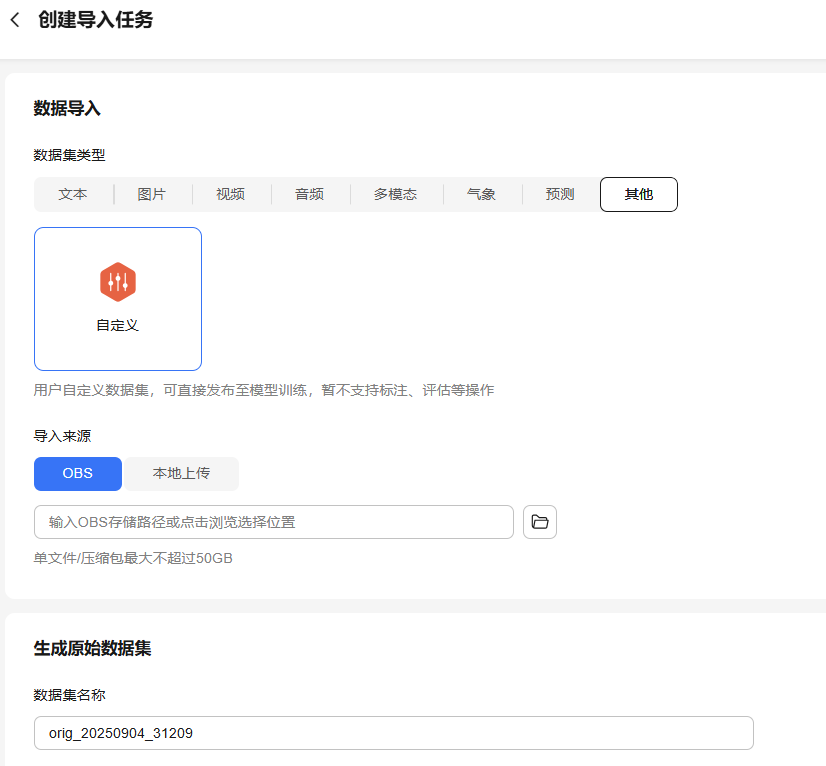
Task: Switch to the 图片 dataset type
Action: [151, 194]
